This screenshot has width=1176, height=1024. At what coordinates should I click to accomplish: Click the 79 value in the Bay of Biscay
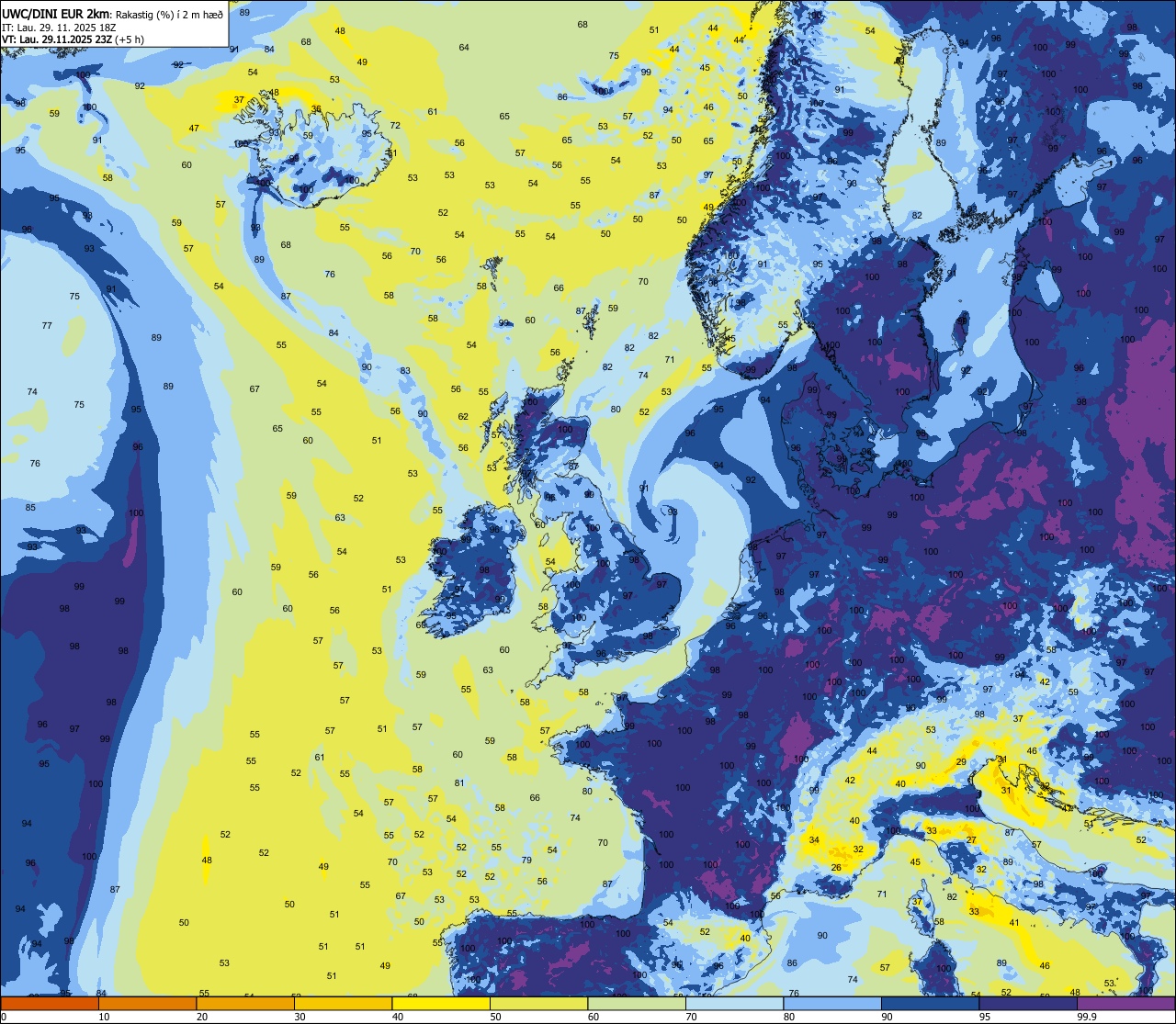[x=526, y=861]
